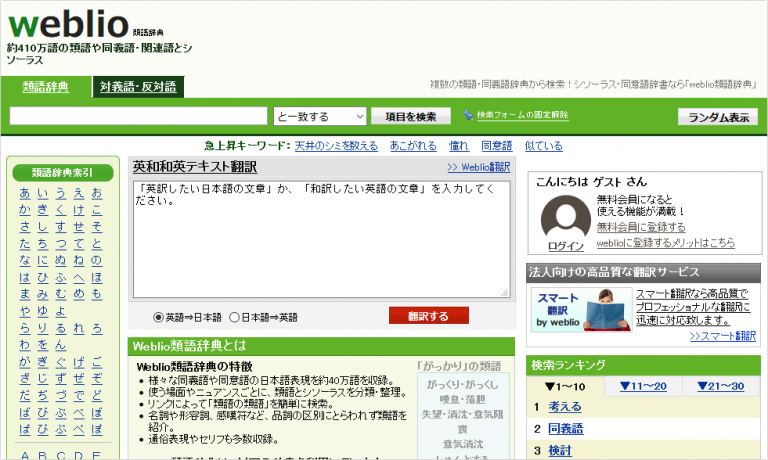
Task: Open index letter な
Action: click(25, 260)
